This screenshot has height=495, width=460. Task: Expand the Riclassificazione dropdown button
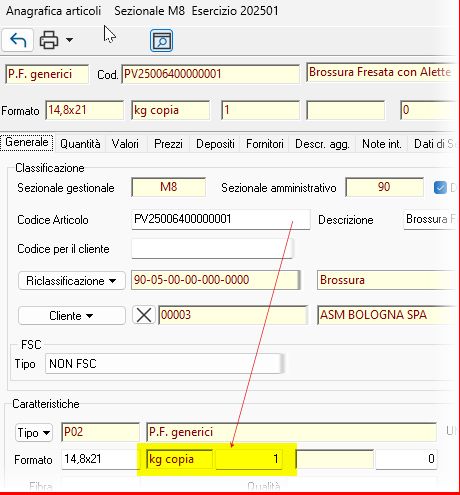(x=72, y=281)
